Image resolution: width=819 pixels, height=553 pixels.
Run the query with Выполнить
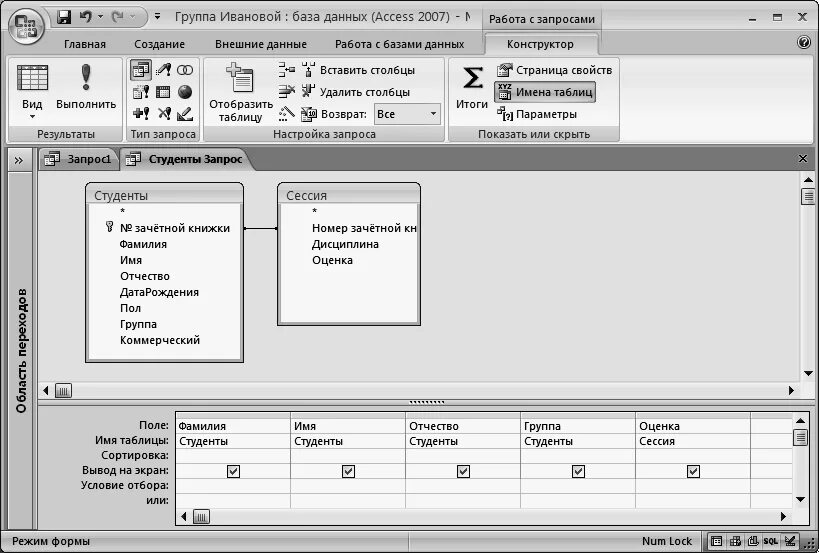pos(86,87)
